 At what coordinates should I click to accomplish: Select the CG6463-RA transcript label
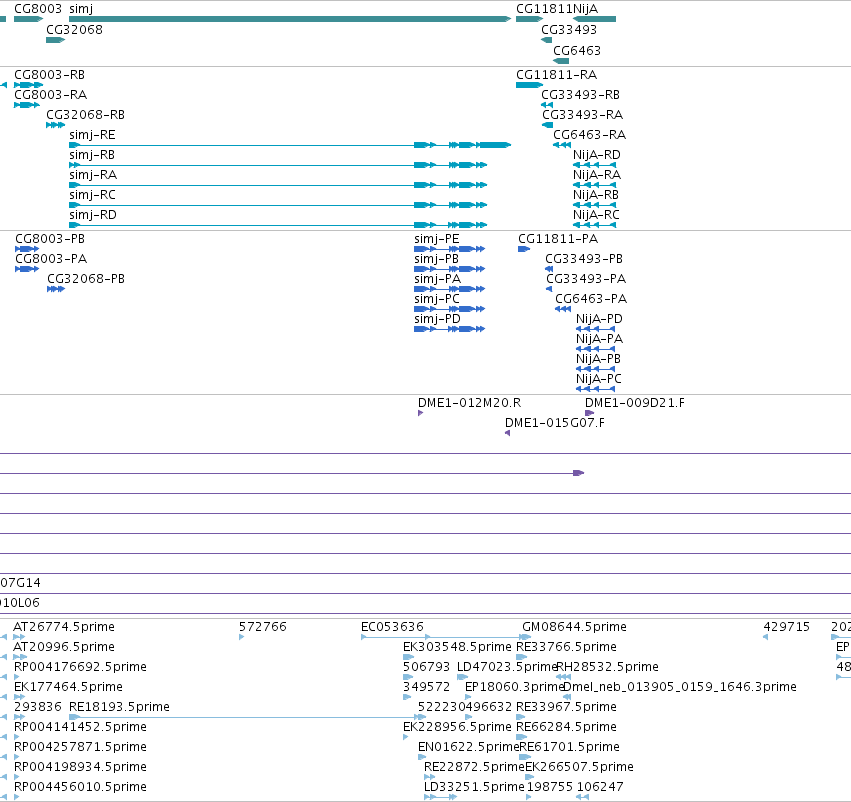[589, 135]
